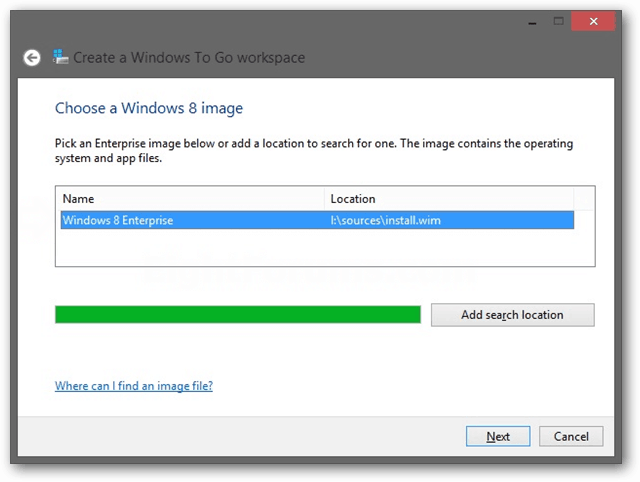The width and height of the screenshot is (640, 482).
Task: Sort the image list by Location column
Action: point(449,199)
